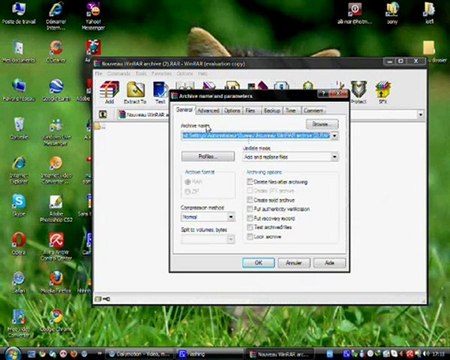
Task: Open Yahoo Messenger desktop icon
Action: click(93, 16)
